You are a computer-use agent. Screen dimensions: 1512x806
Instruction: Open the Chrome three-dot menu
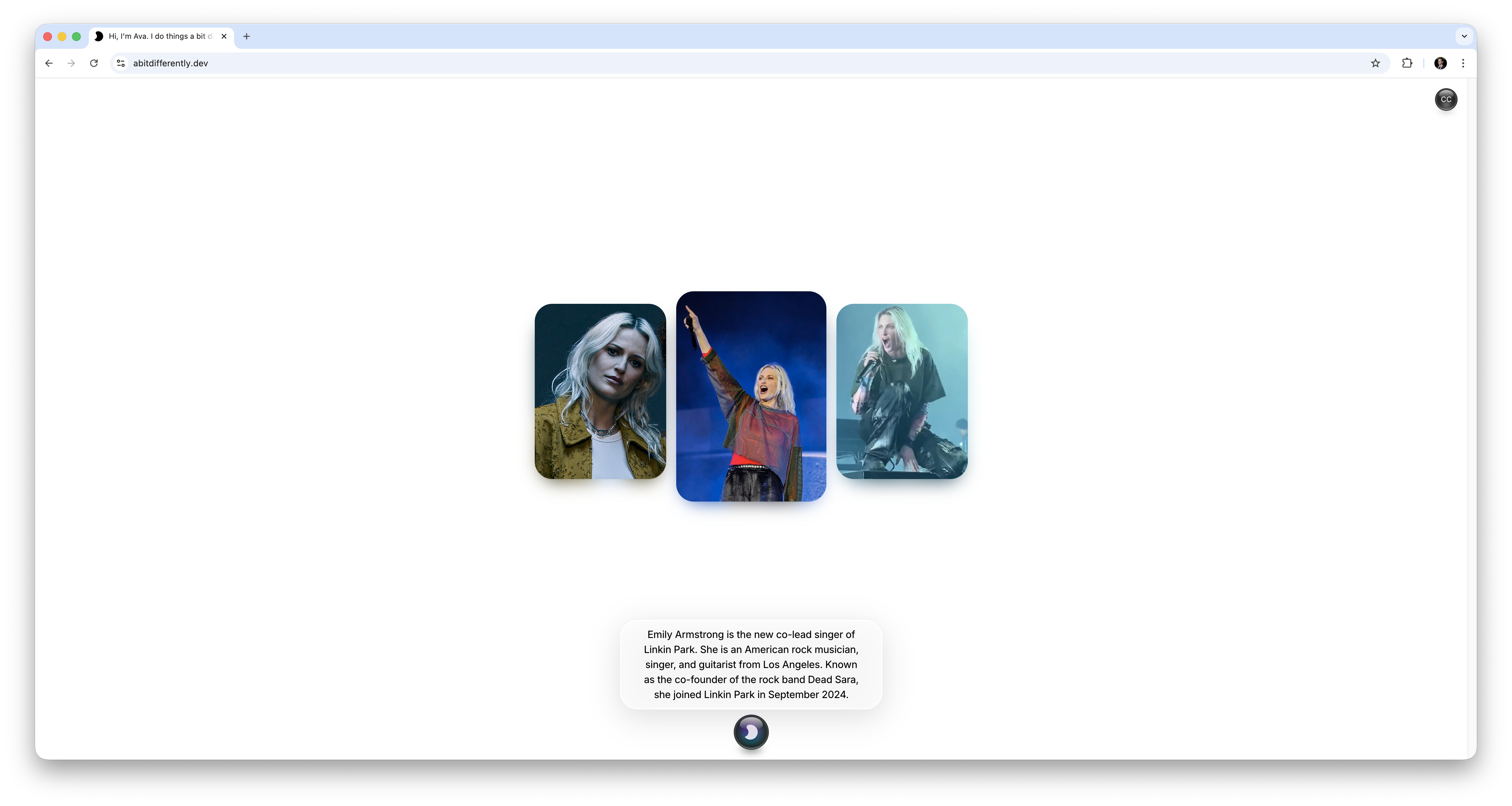tap(1463, 64)
